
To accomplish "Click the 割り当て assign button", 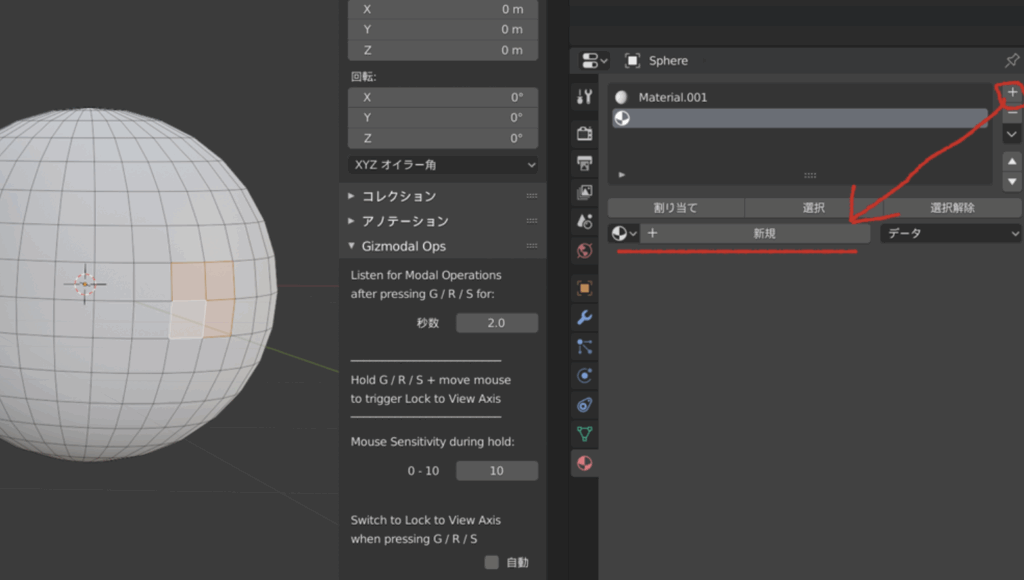I will (675, 208).
